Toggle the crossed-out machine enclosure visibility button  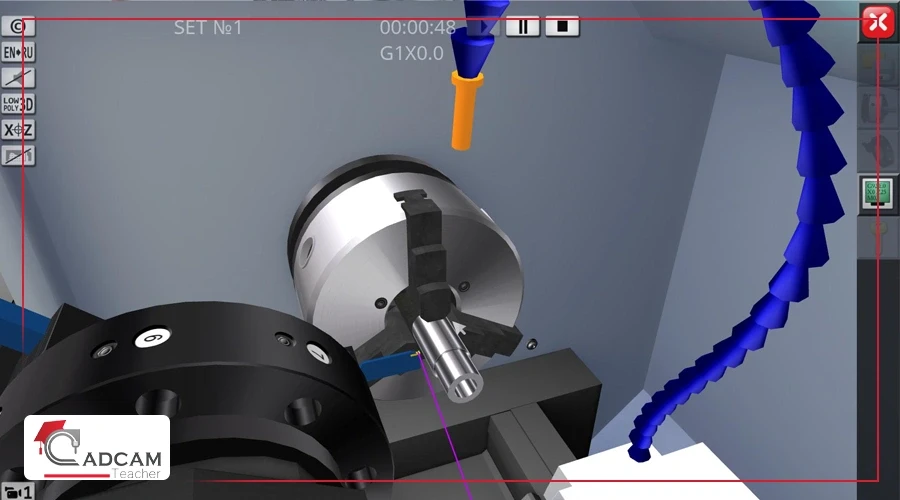18,156
